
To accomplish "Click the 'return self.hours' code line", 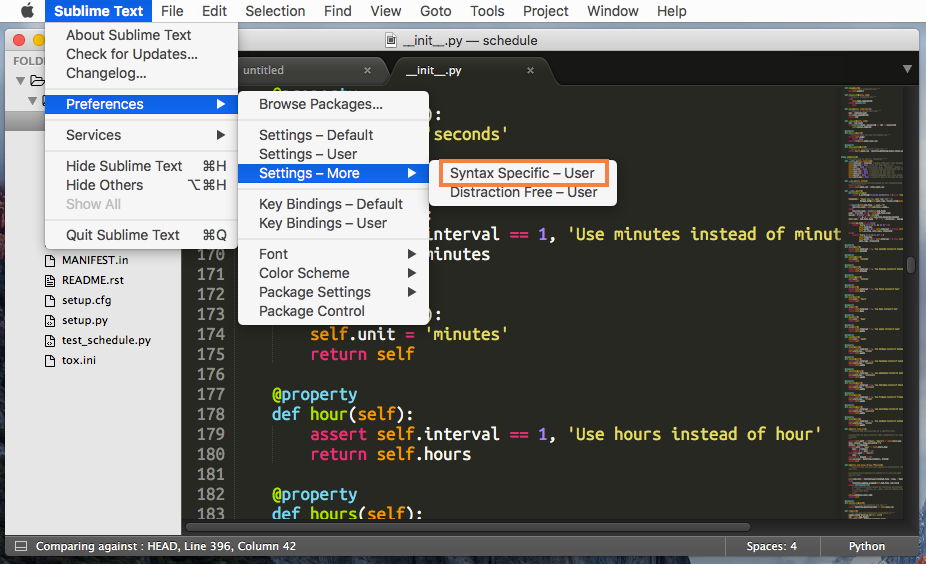I will click(x=390, y=454).
